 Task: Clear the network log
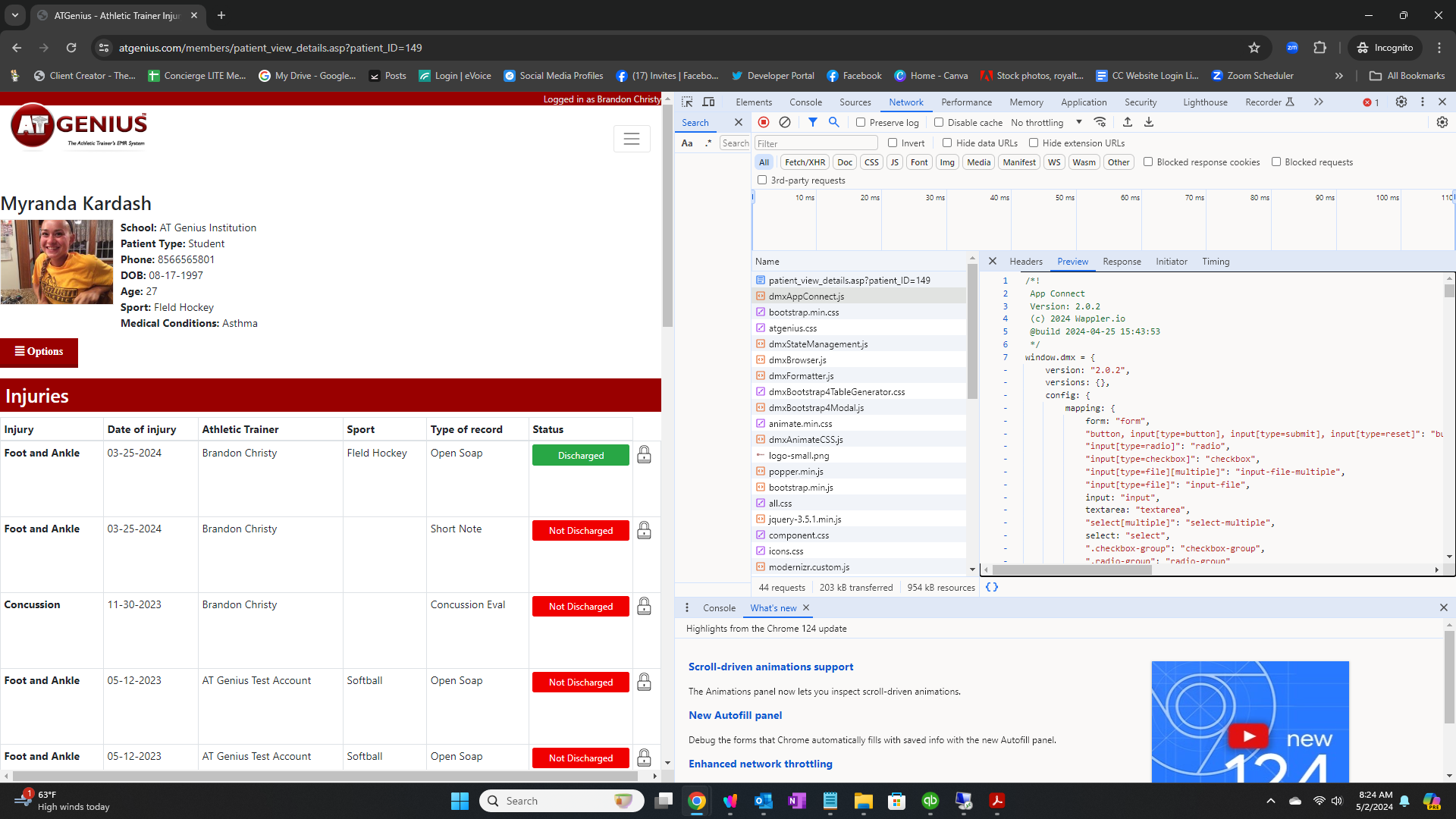(x=785, y=122)
